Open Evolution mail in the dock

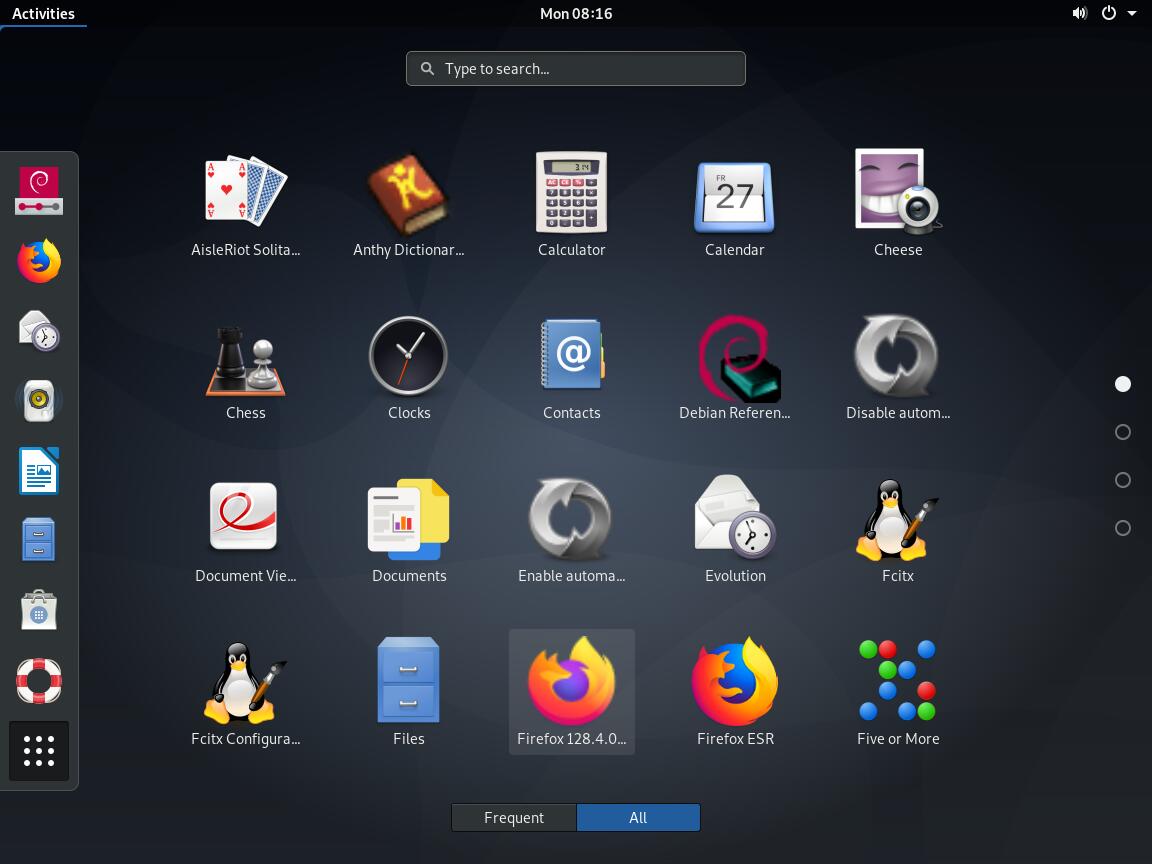point(39,331)
